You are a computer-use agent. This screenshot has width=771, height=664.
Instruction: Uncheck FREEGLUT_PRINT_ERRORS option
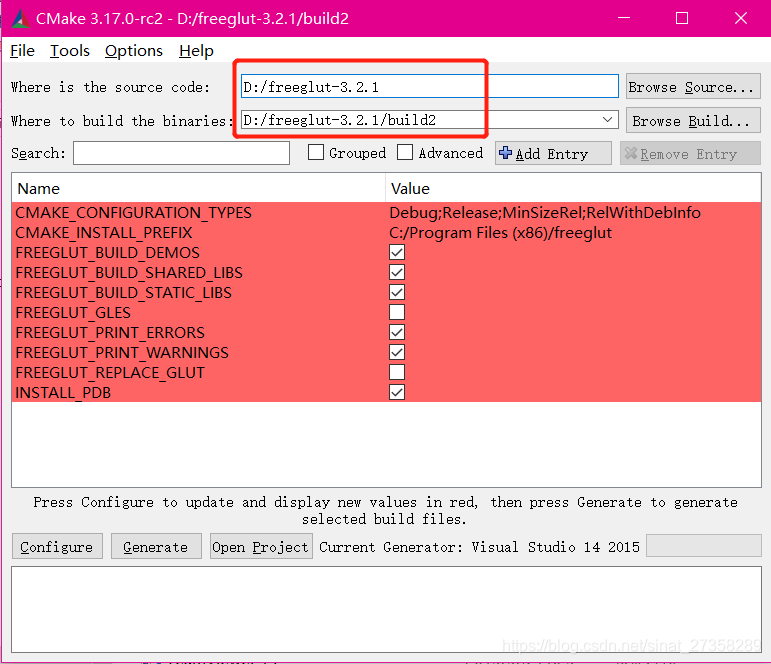(x=397, y=332)
